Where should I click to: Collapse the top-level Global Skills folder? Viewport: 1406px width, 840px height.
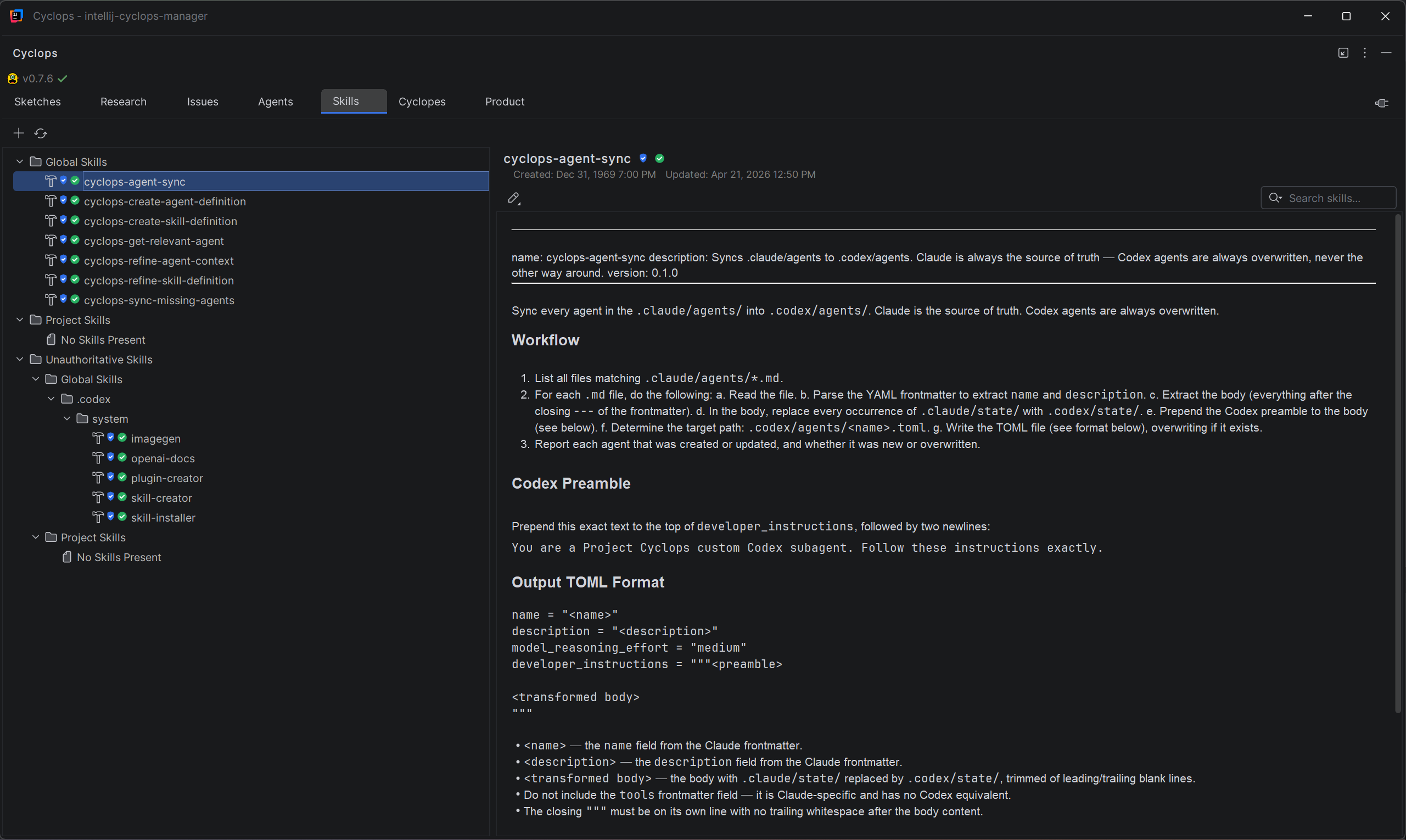coord(20,162)
